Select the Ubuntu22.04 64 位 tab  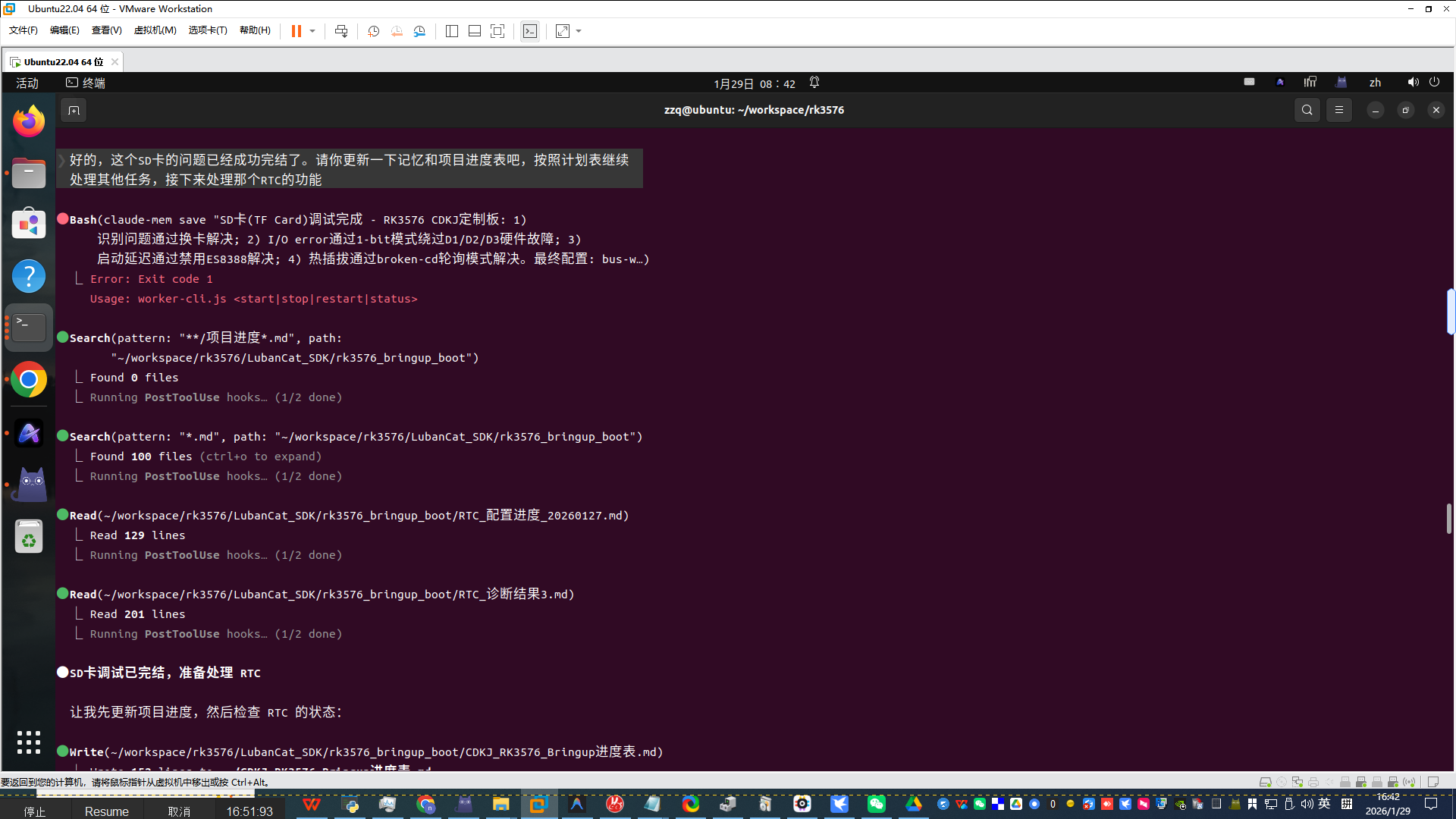click(x=63, y=61)
